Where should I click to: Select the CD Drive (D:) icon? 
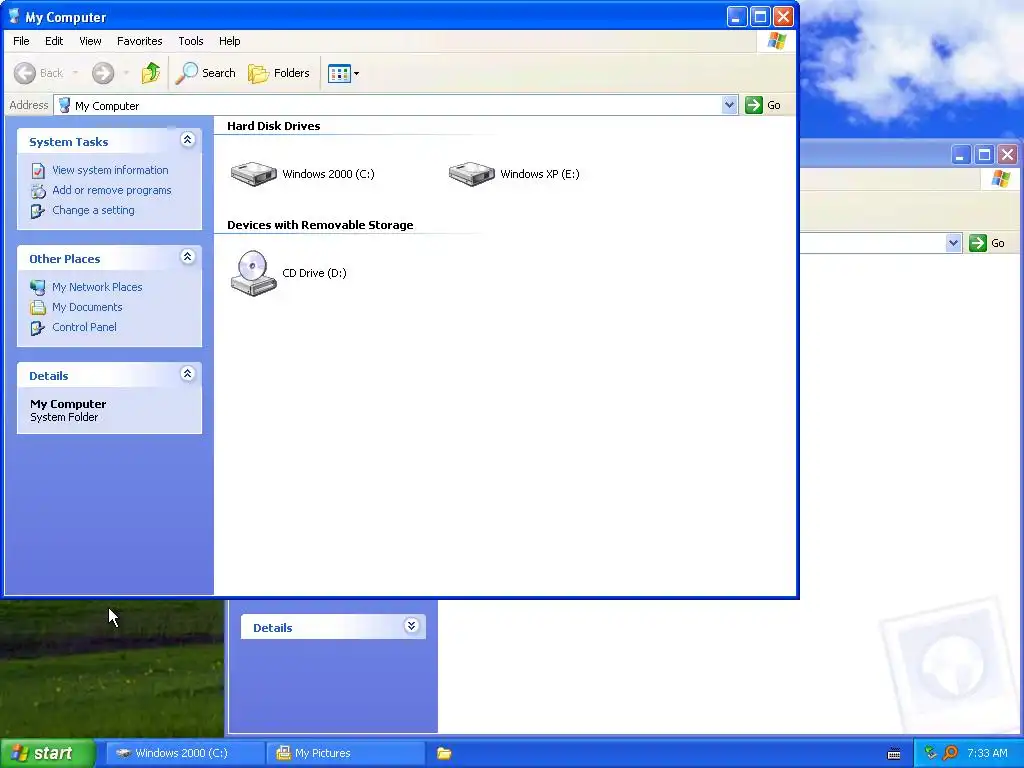click(x=253, y=273)
